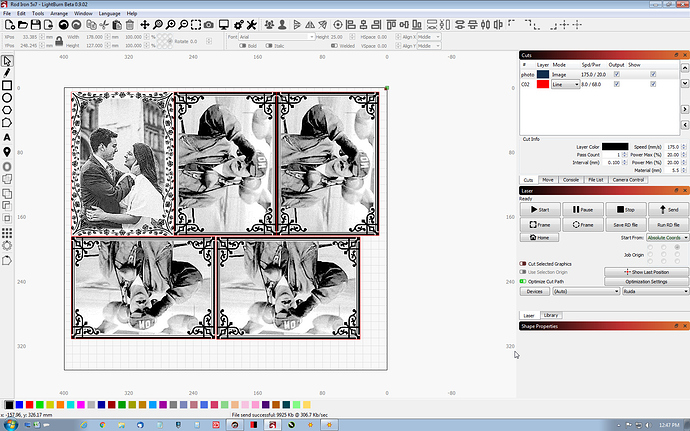Click the dashed-rectangle Frame Selection icon
690x431 pixels.
tap(196, 25)
